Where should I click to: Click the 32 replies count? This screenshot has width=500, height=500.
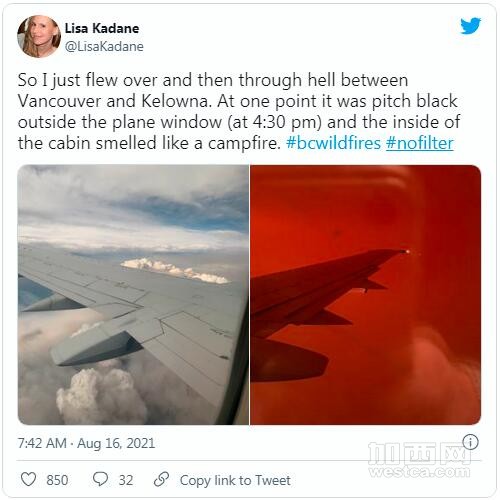tap(126, 480)
